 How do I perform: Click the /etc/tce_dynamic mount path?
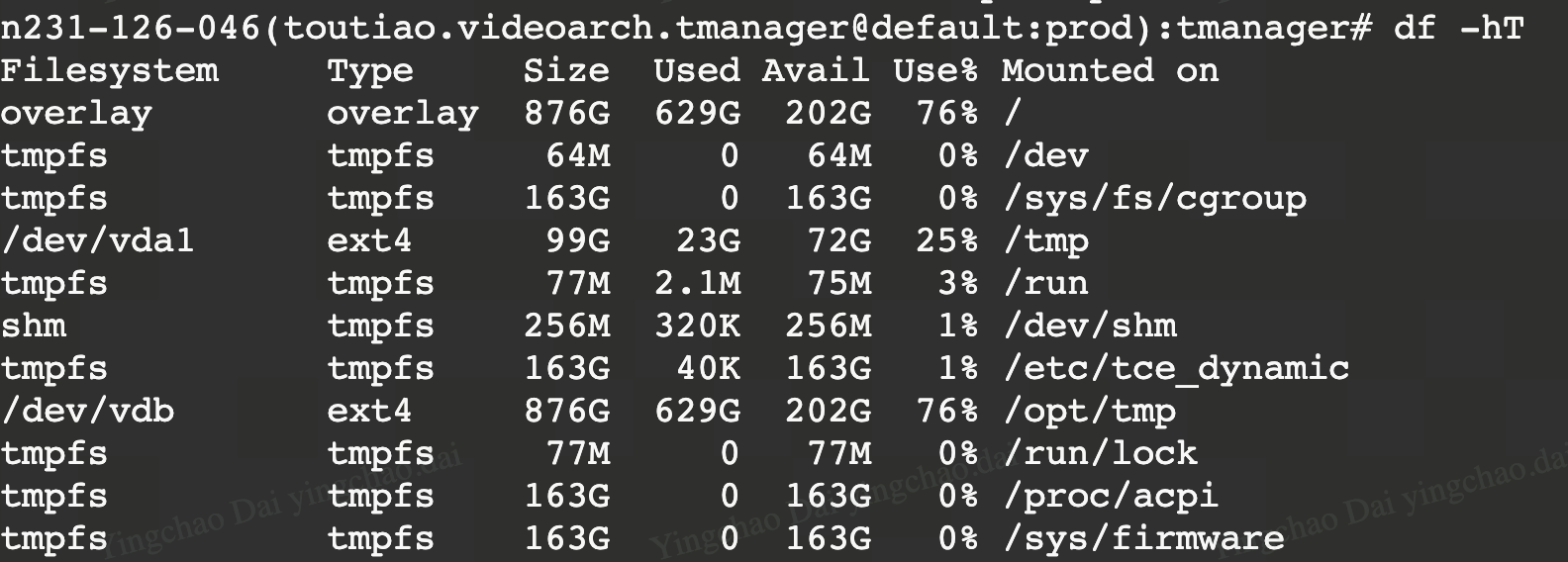[1176, 368]
